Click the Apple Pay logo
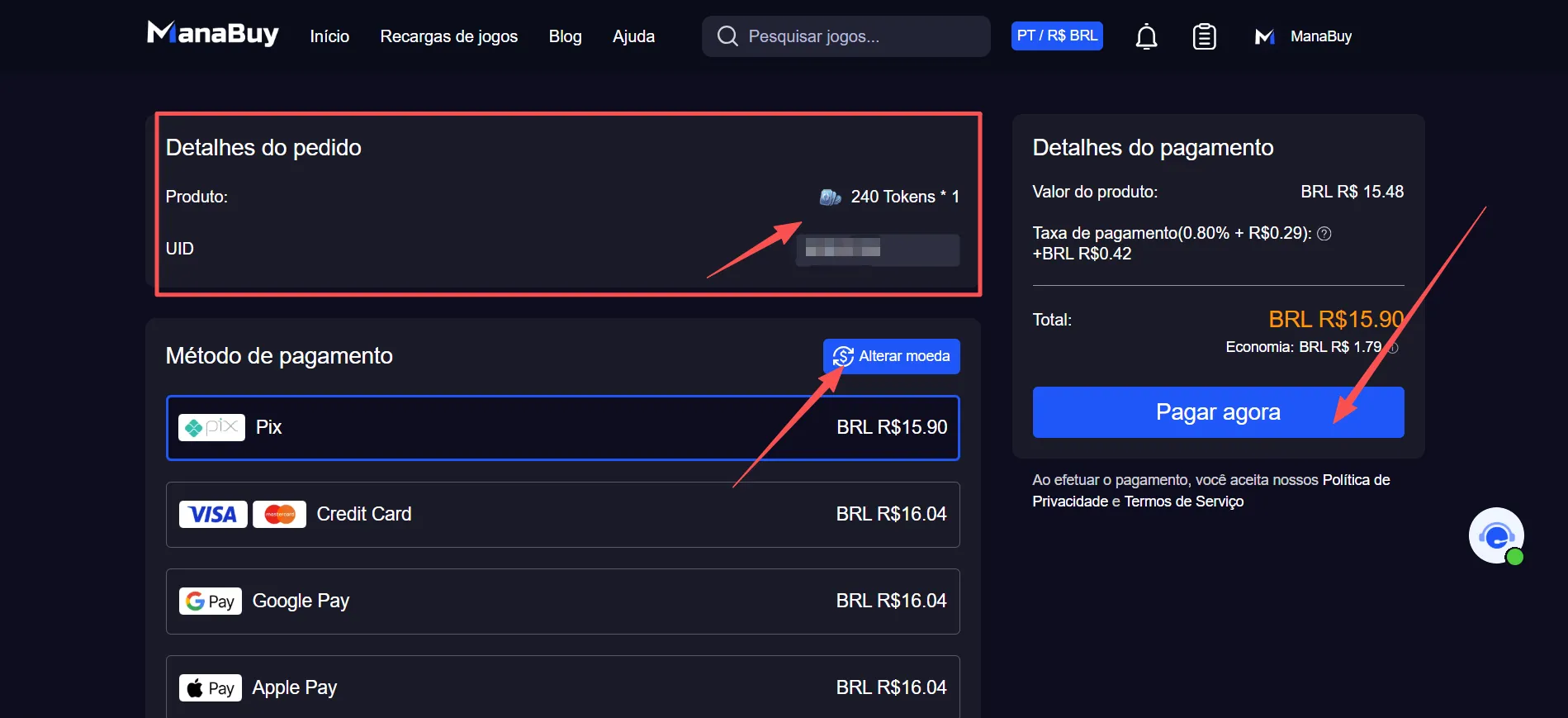This screenshot has height=718, width=1568. (211, 688)
